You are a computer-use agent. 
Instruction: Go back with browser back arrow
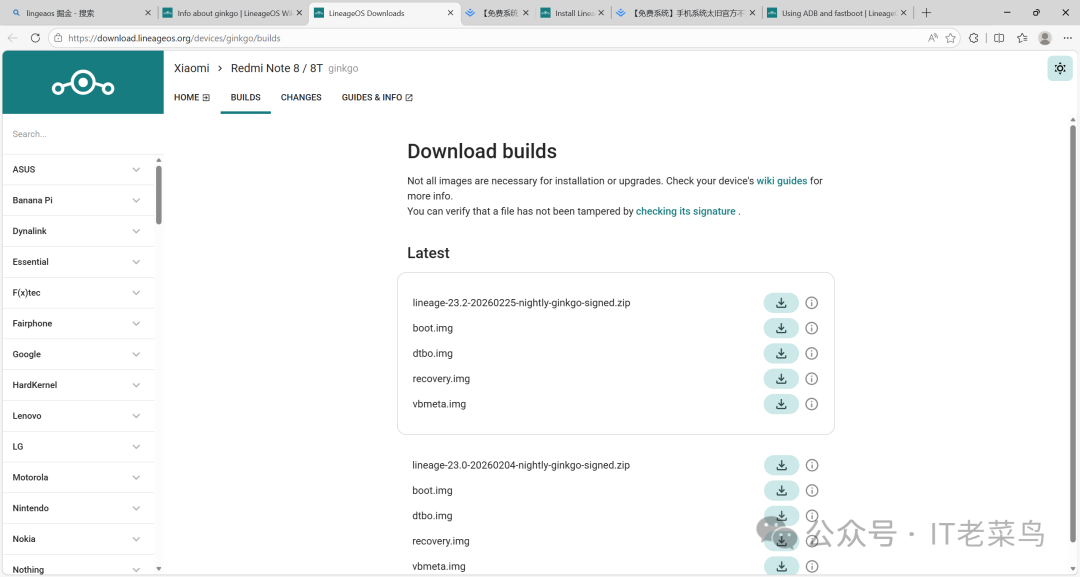point(12,38)
